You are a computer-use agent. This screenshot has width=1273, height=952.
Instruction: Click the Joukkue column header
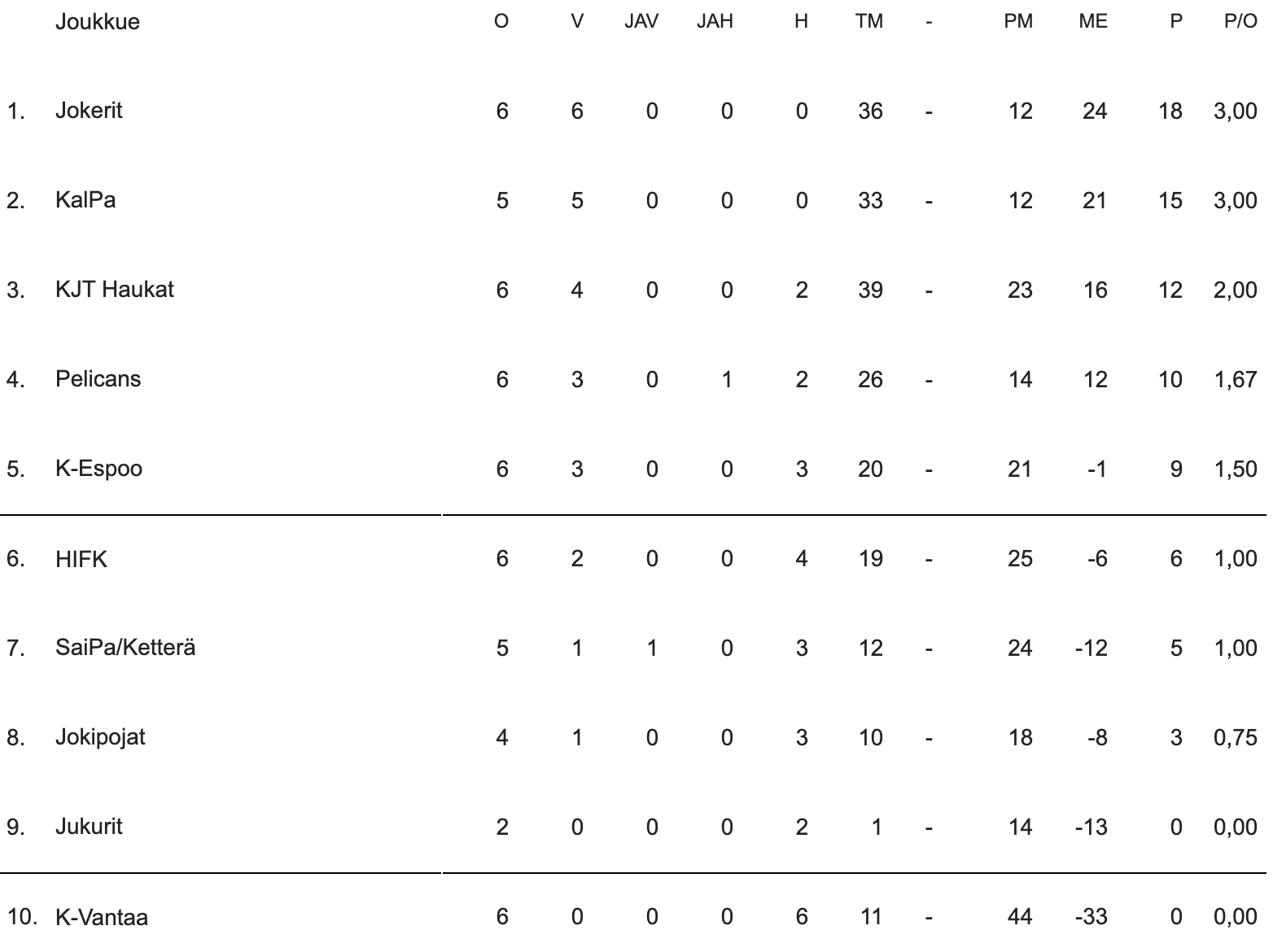98,22
